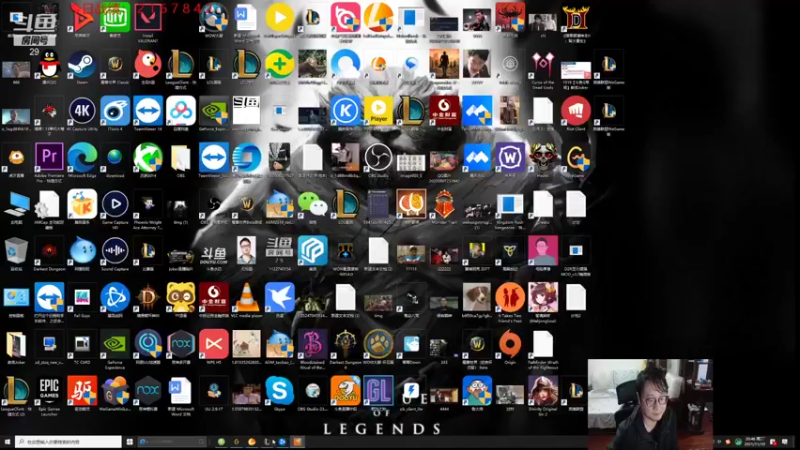Click the taskbar clock
The width and height of the screenshot is (800, 450).
tap(754, 442)
